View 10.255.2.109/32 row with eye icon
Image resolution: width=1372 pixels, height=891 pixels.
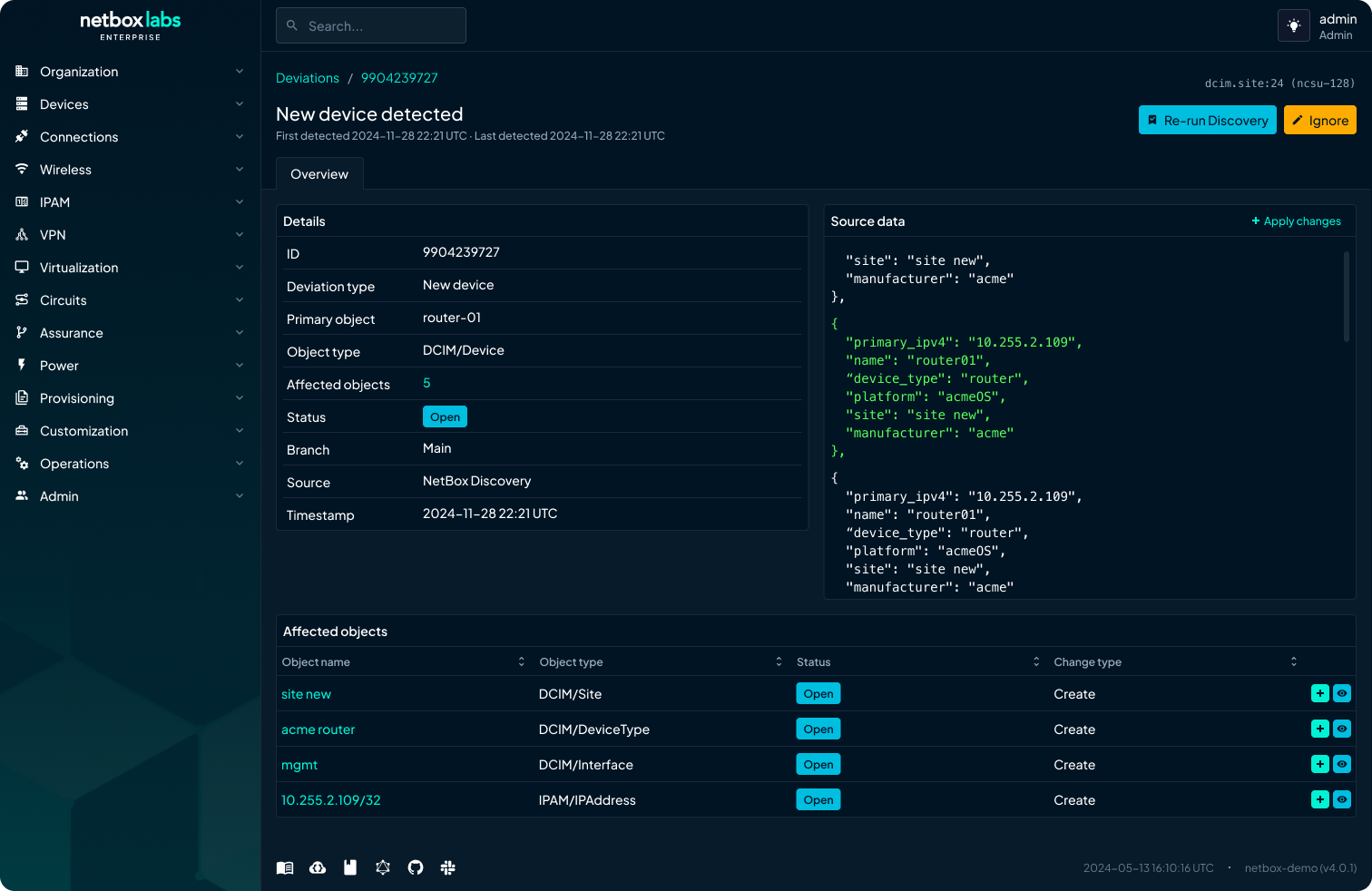point(1342,799)
